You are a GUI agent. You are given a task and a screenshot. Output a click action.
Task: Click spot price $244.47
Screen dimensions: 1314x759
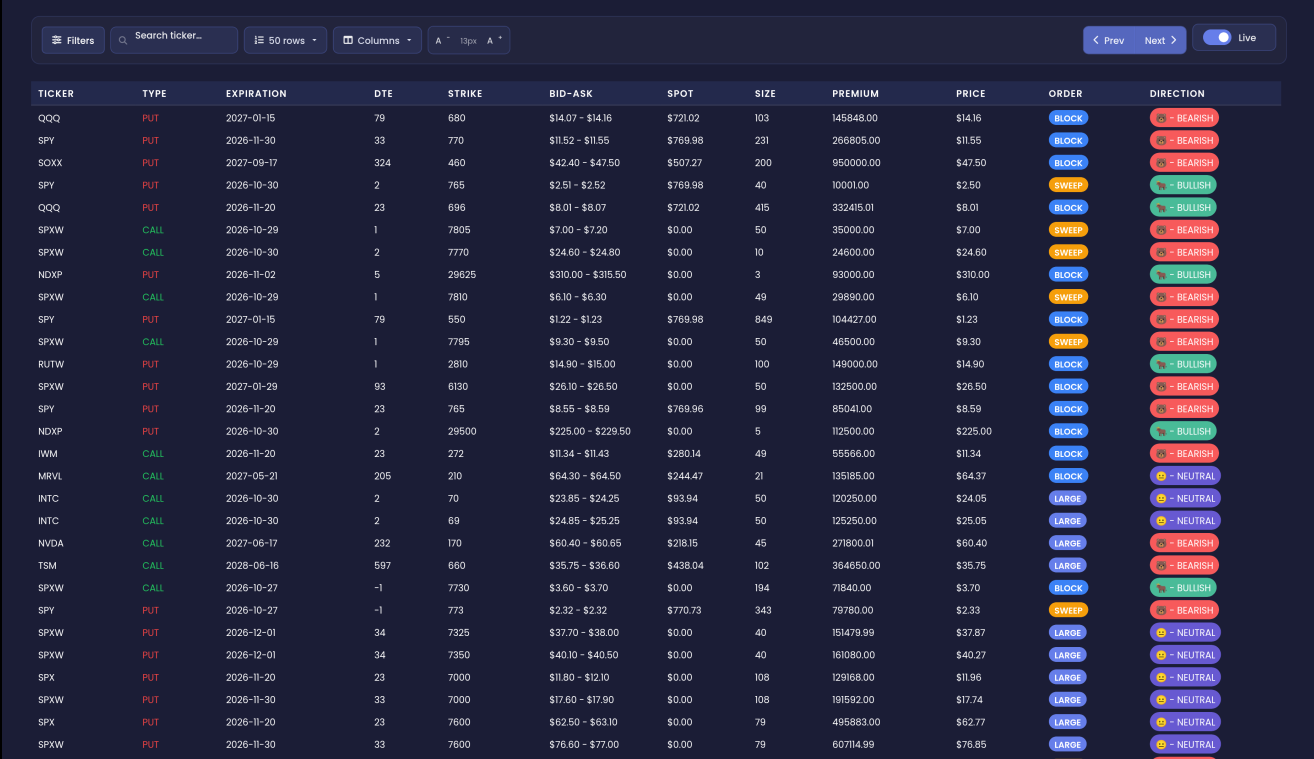tap(685, 476)
